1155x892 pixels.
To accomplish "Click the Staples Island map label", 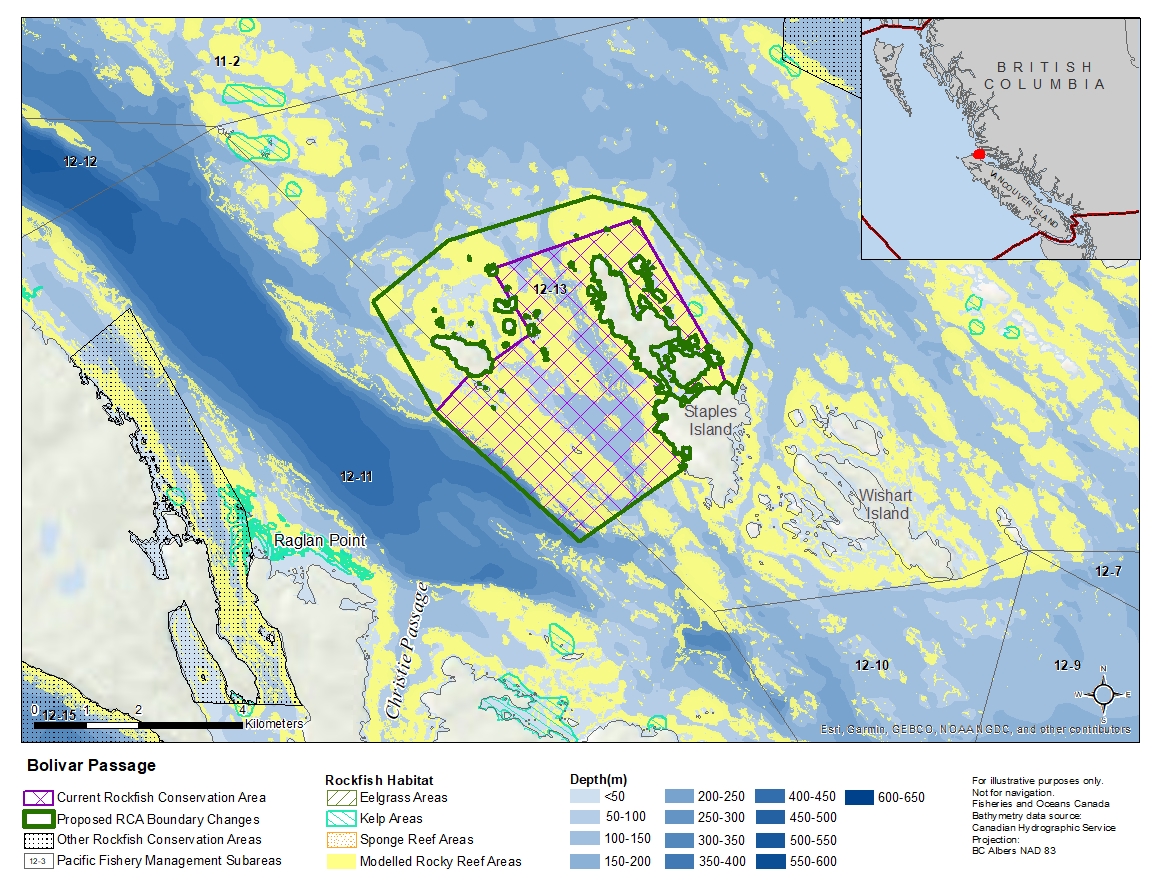I will pos(710,420).
